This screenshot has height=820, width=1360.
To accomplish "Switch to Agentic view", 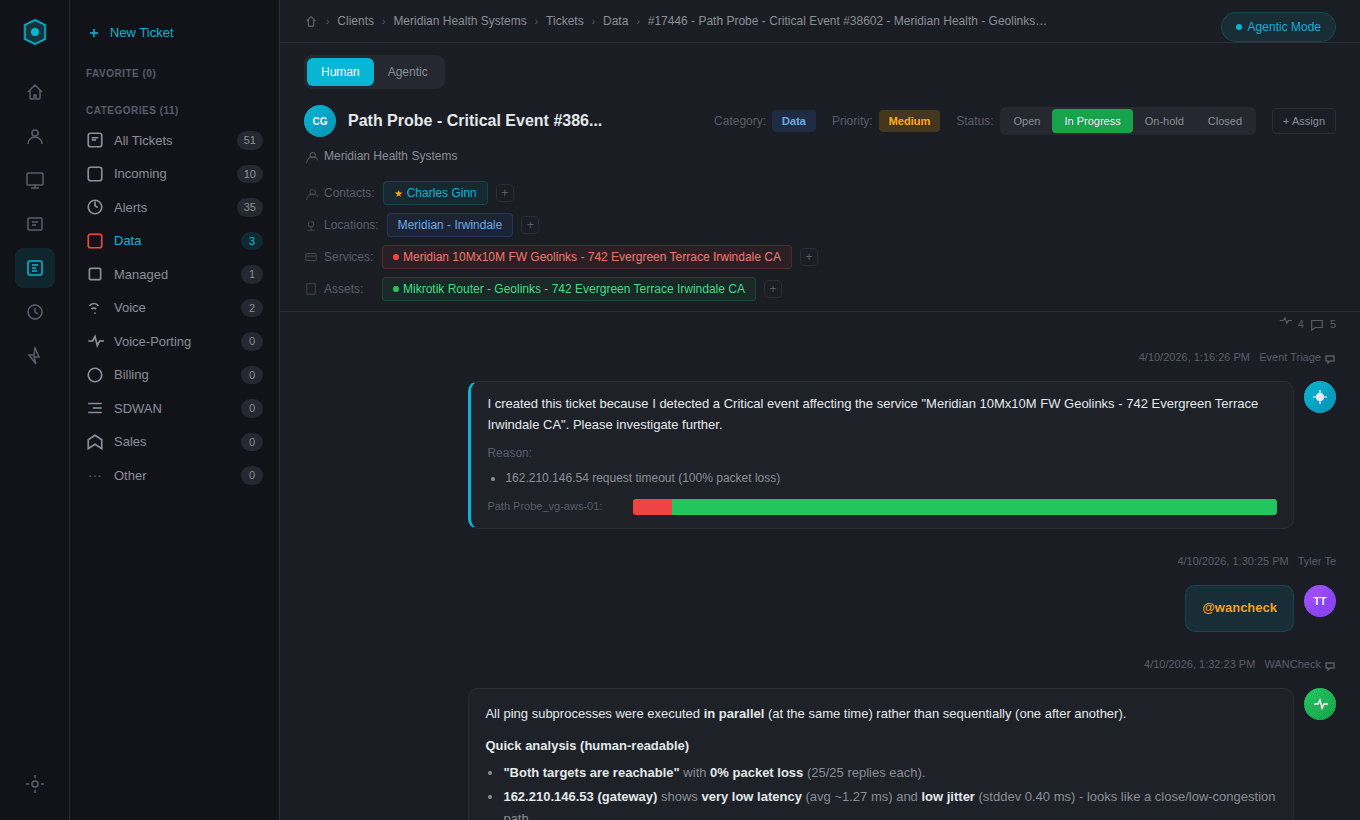I will (408, 72).
